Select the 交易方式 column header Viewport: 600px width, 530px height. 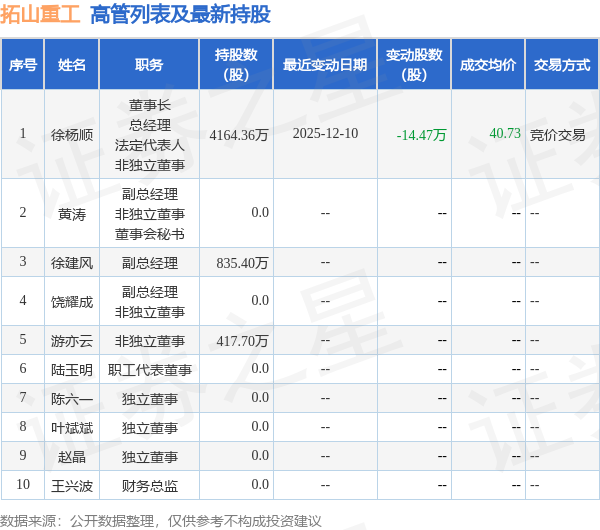coord(562,64)
